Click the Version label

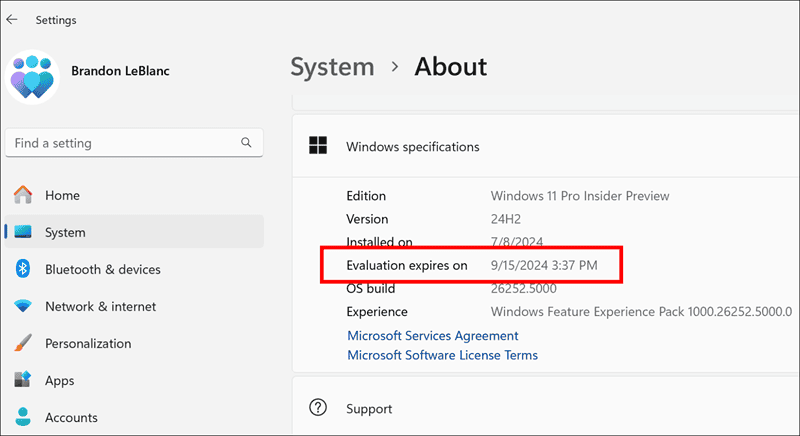[x=367, y=219]
